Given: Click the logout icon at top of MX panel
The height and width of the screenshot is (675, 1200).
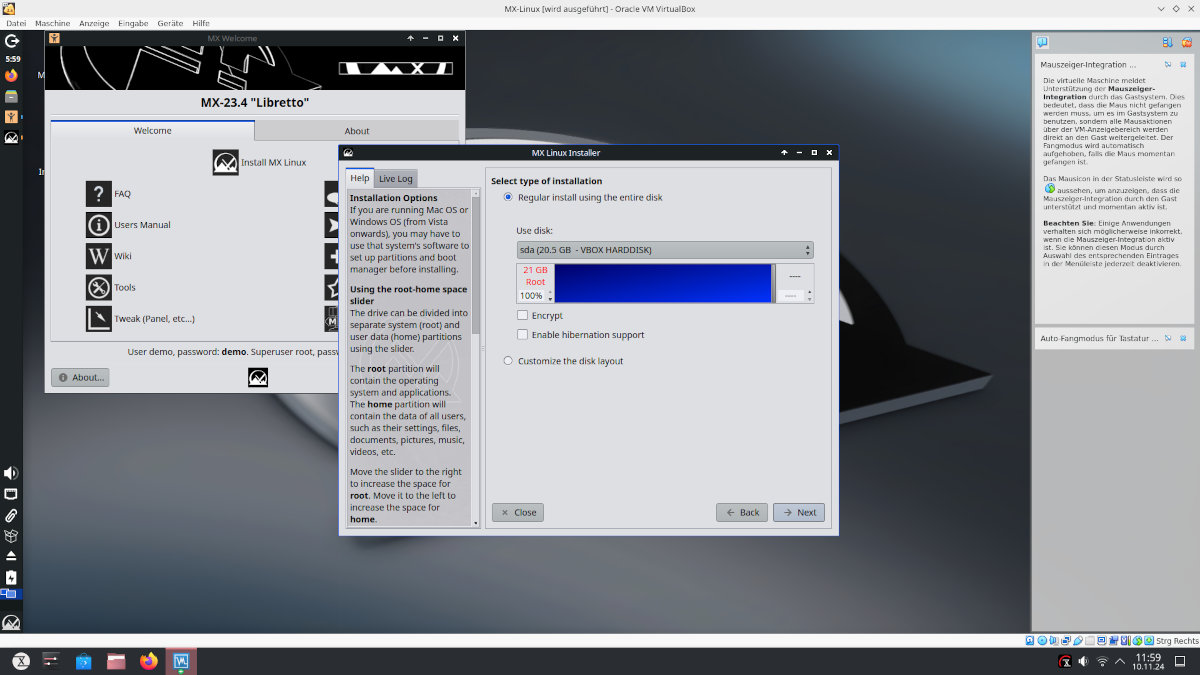Looking at the screenshot, I should (11, 41).
